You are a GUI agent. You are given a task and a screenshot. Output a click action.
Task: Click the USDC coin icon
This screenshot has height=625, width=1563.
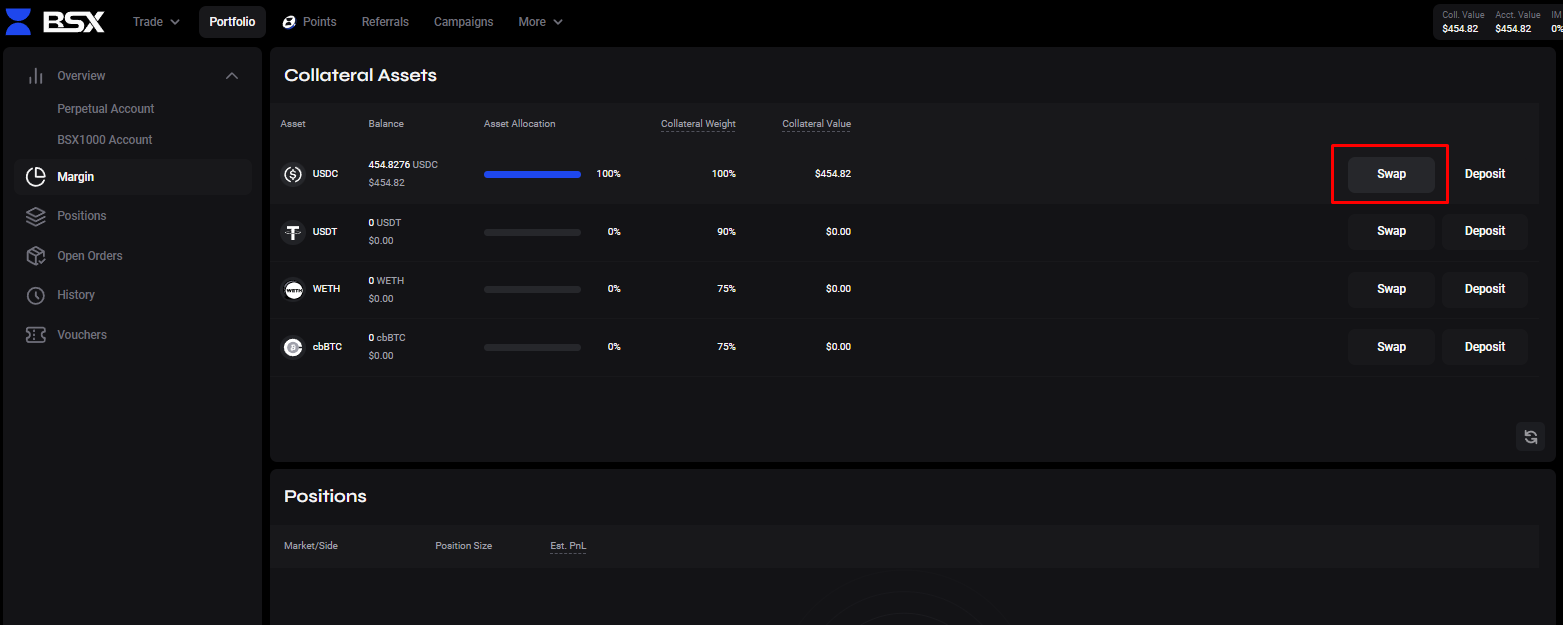(293, 174)
